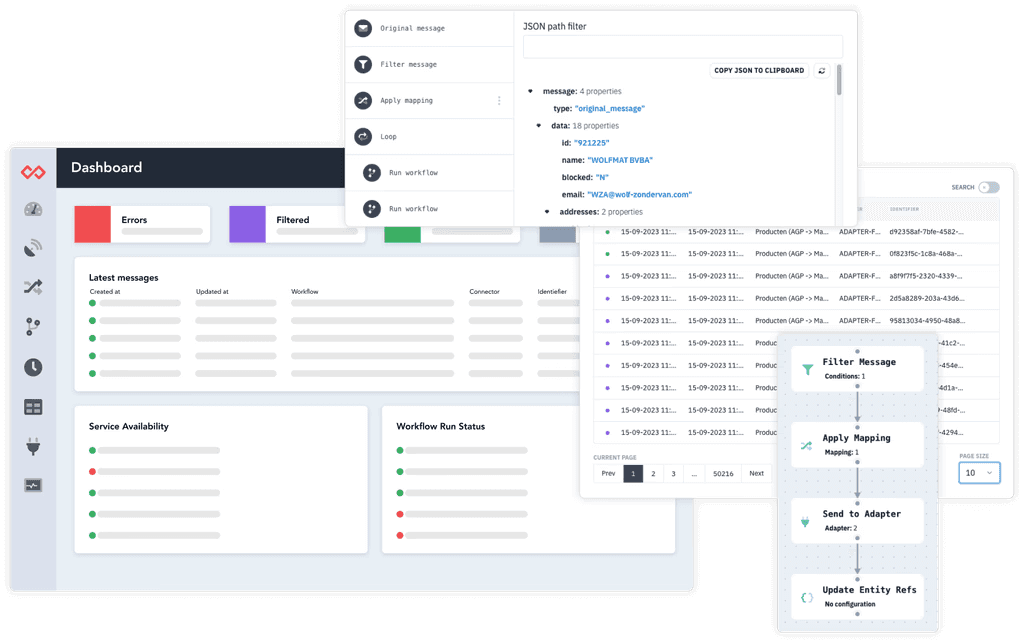This screenshot has width=1024, height=643.
Task: Go to the Next page
Action: coord(756,473)
